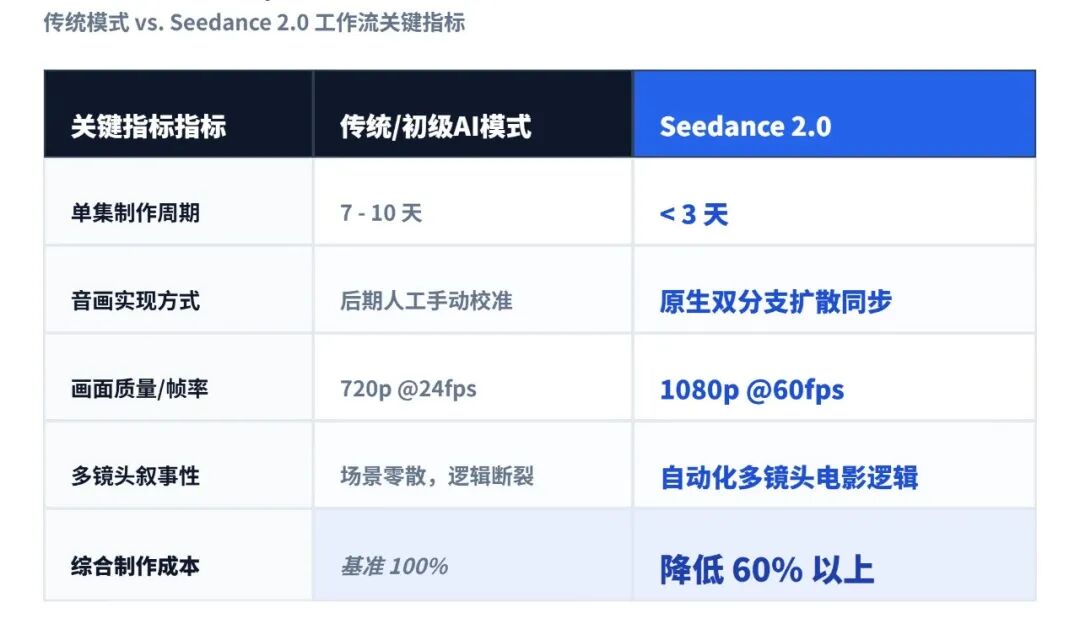
Task: Click the 降低 60% 以上 cell
Action: click(x=766, y=569)
